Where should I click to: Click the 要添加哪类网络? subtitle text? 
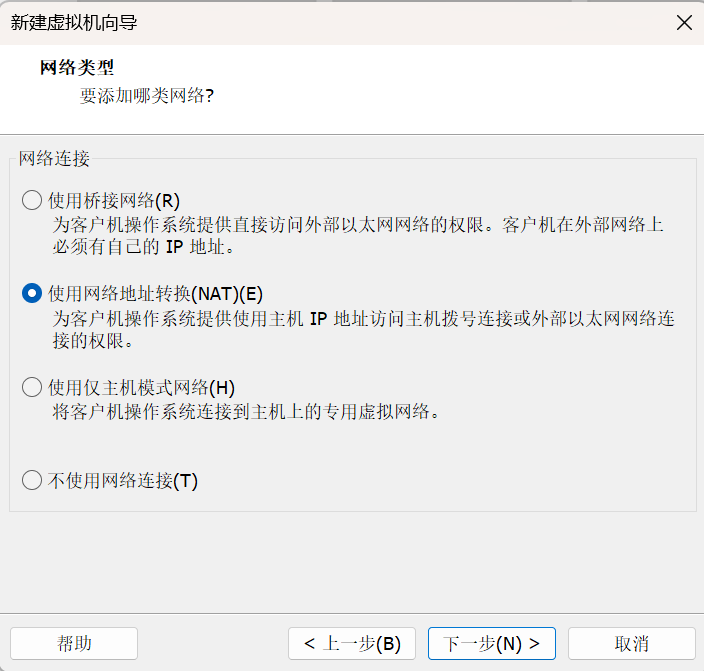pos(147,96)
